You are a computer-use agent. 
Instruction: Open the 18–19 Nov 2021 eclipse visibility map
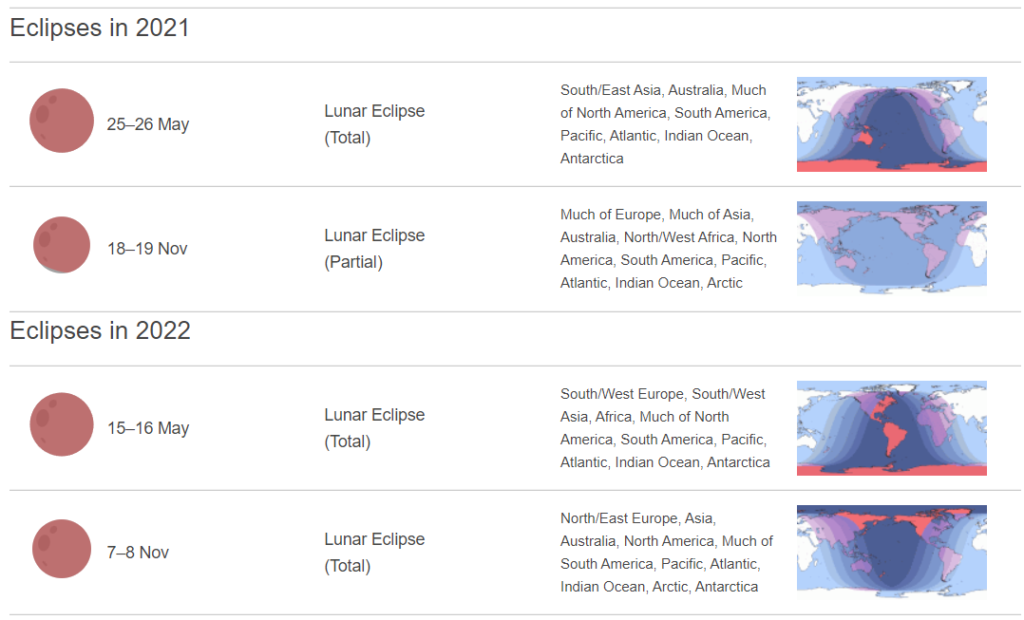(x=891, y=248)
